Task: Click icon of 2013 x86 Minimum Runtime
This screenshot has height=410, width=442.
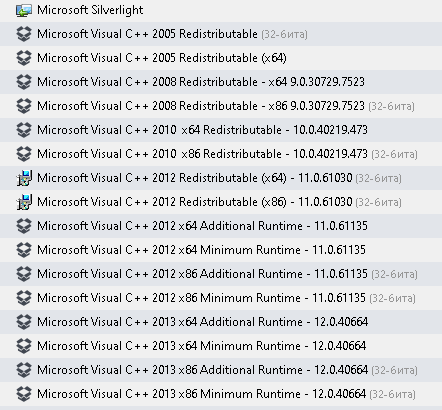Action: coord(24,394)
